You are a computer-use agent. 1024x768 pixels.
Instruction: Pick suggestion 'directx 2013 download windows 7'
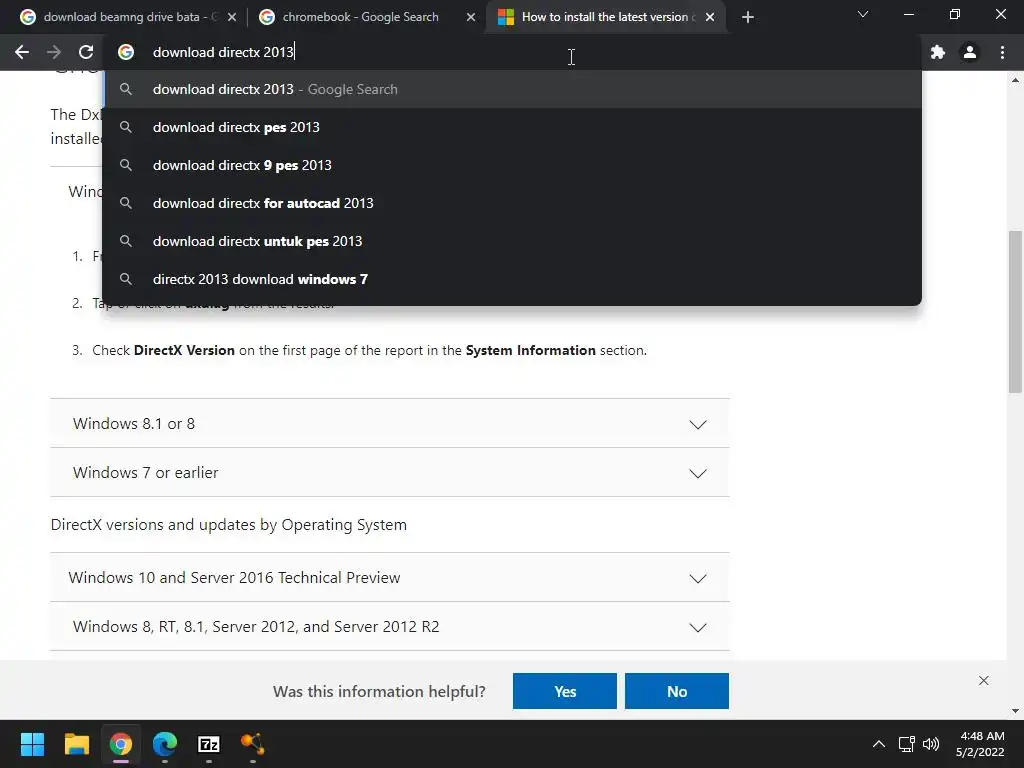512,279
